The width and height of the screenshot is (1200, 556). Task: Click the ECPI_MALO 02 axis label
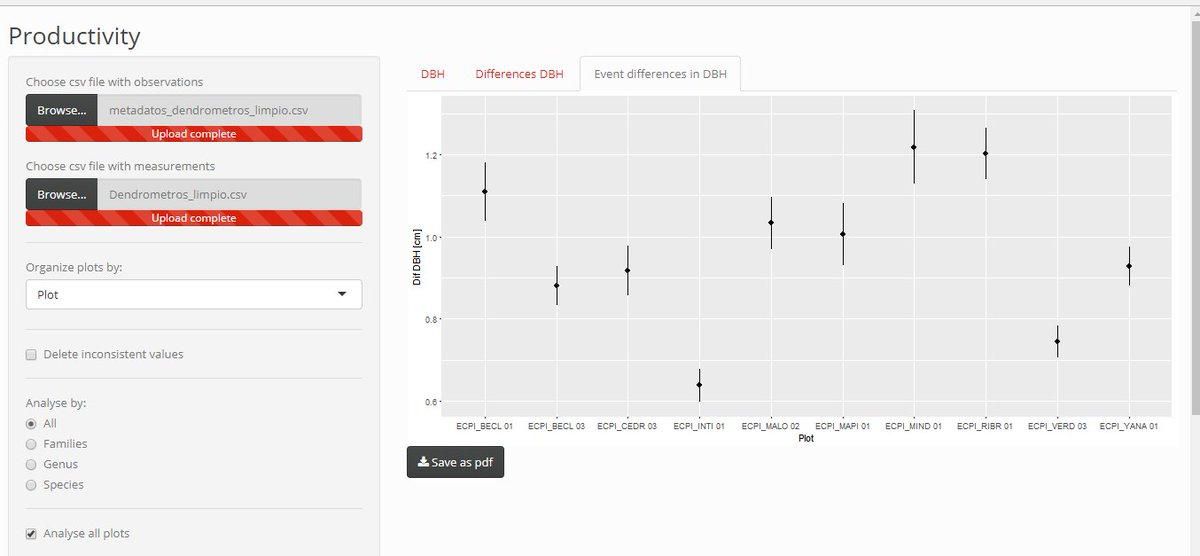[x=770, y=427]
